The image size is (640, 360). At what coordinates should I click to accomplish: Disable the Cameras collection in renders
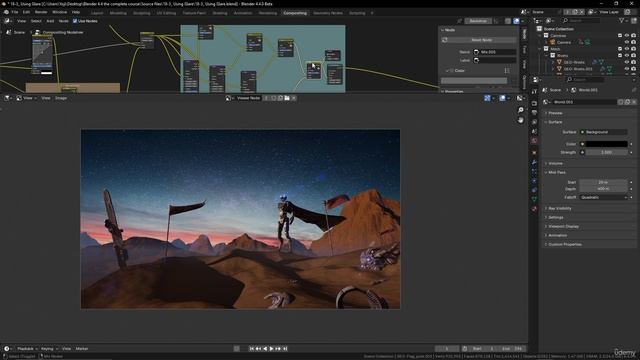pyautogui.click(x=633, y=36)
